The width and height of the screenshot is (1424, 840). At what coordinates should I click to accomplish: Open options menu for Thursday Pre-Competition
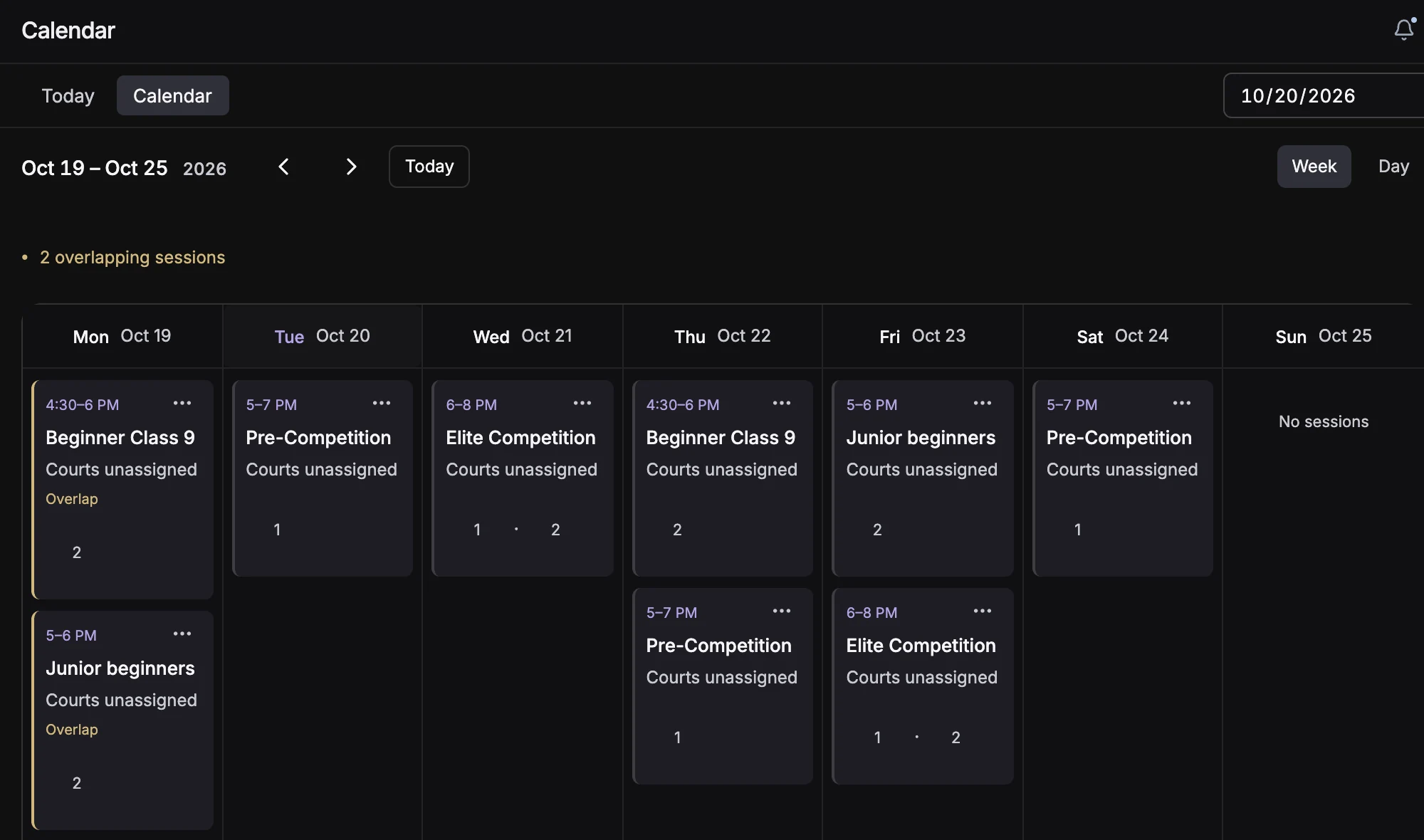coord(782,611)
